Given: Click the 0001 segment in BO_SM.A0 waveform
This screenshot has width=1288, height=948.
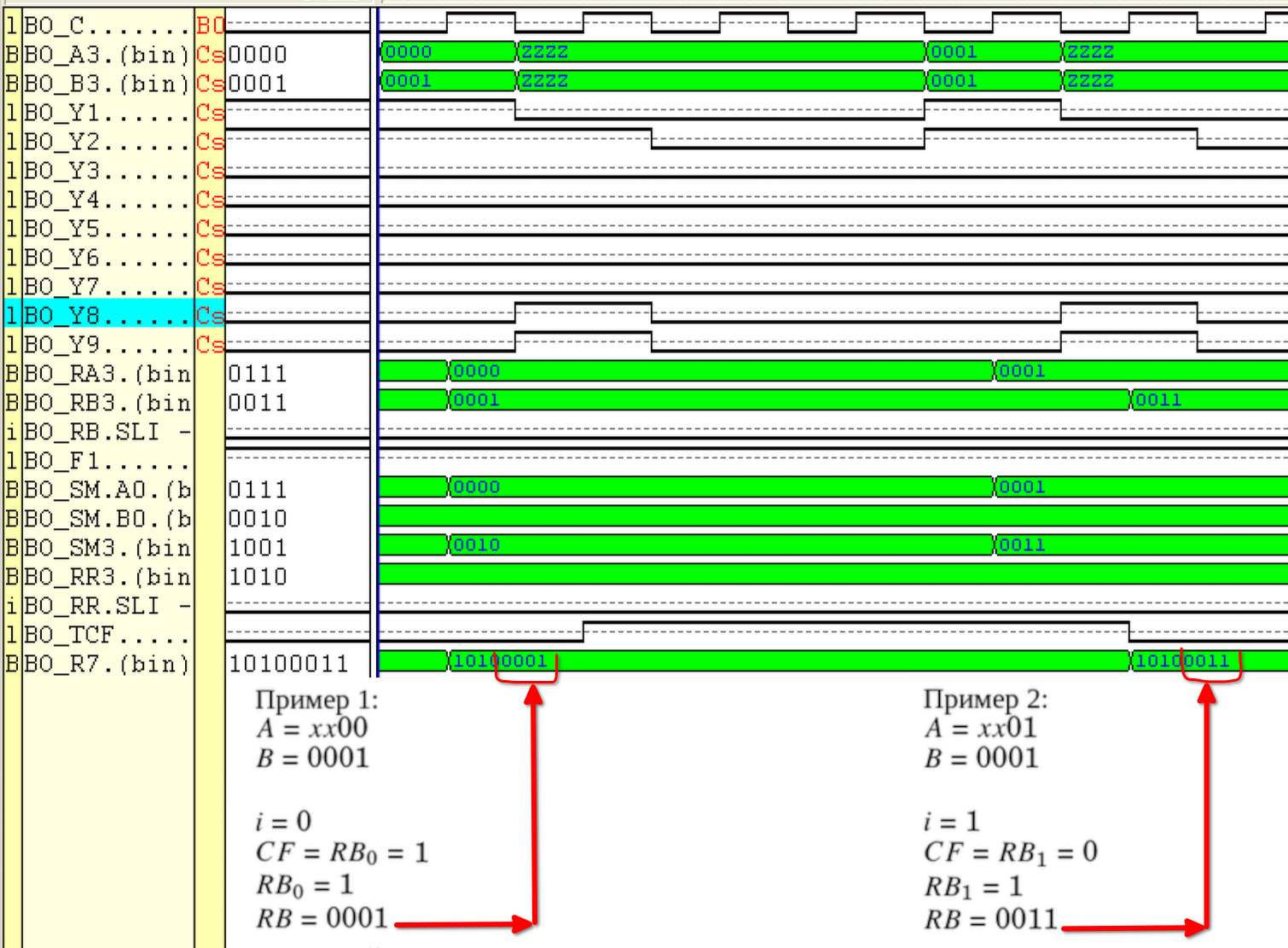Looking at the screenshot, I should 1140,487.
